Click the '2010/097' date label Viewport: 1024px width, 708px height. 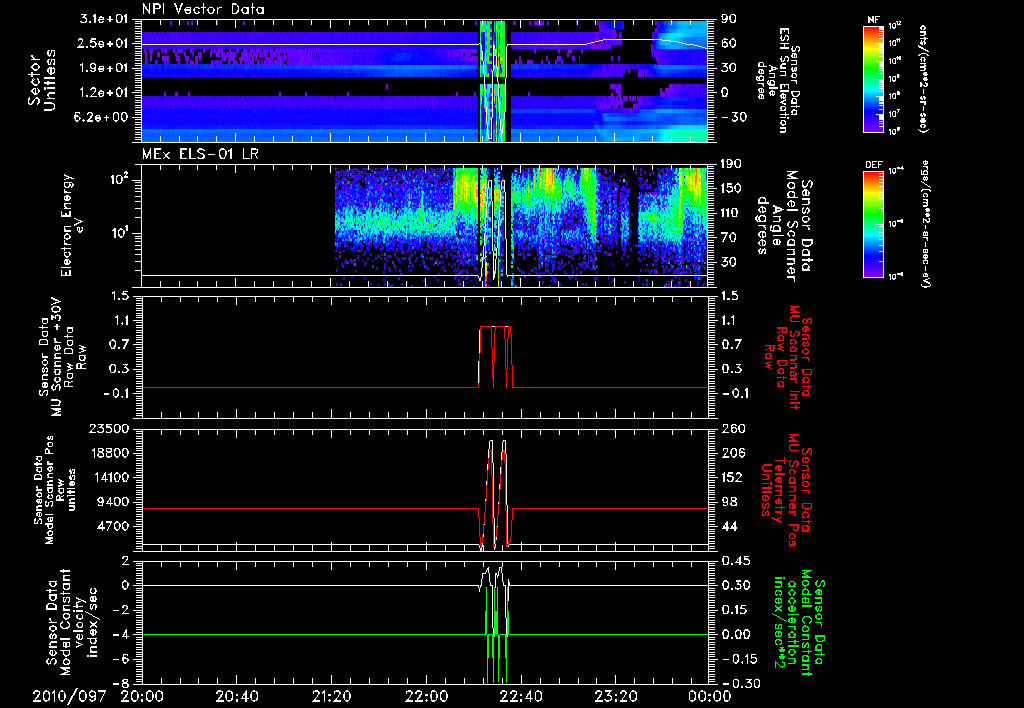[69, 697]
